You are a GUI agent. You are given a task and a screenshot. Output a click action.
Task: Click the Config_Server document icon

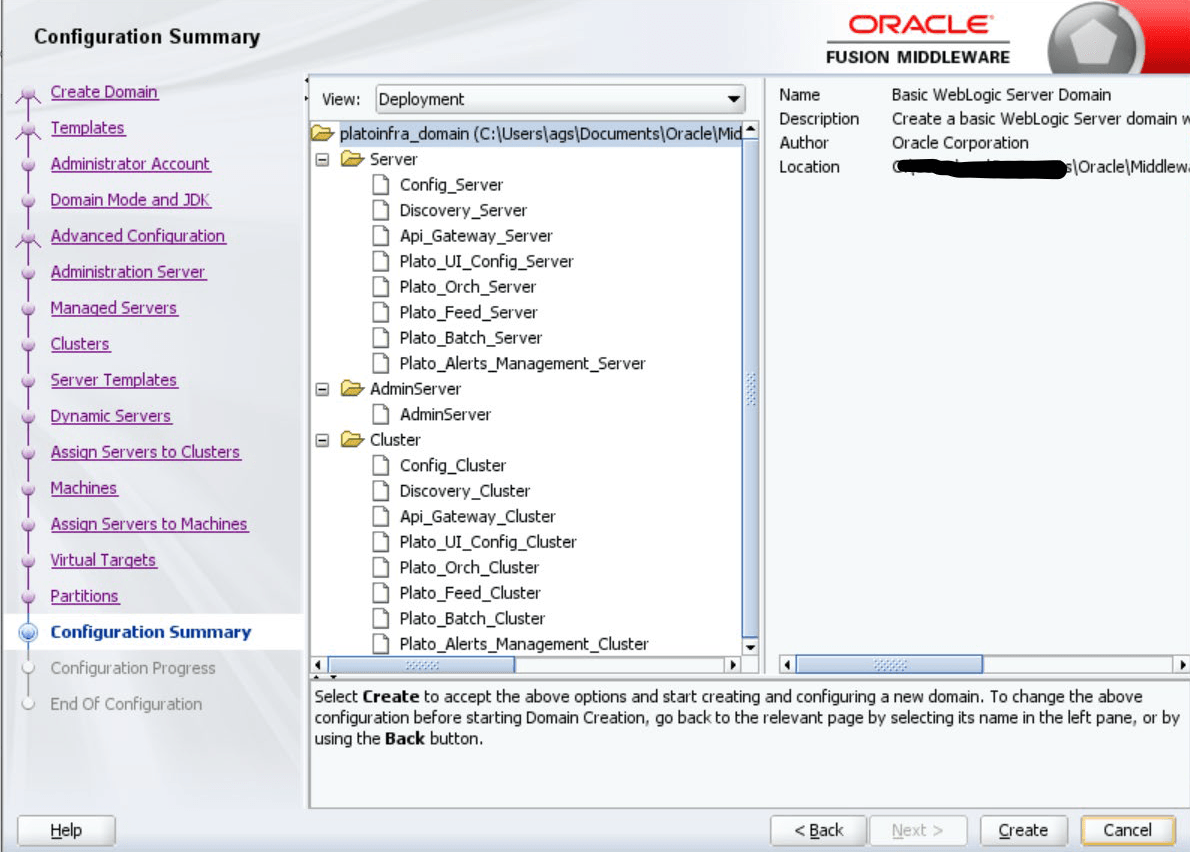[381, 184]
